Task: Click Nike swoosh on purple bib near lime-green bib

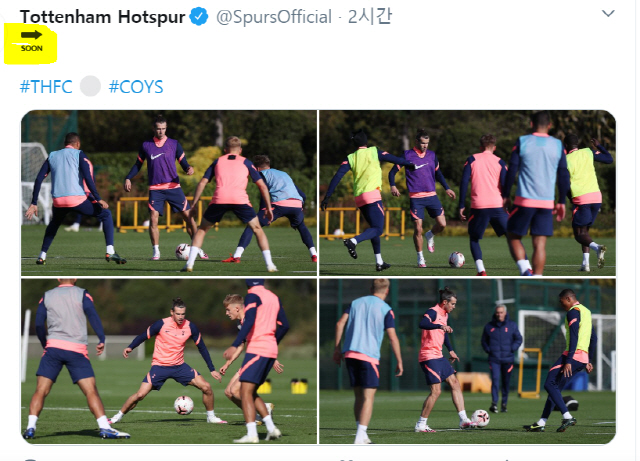Action: (x=420, y=166)
